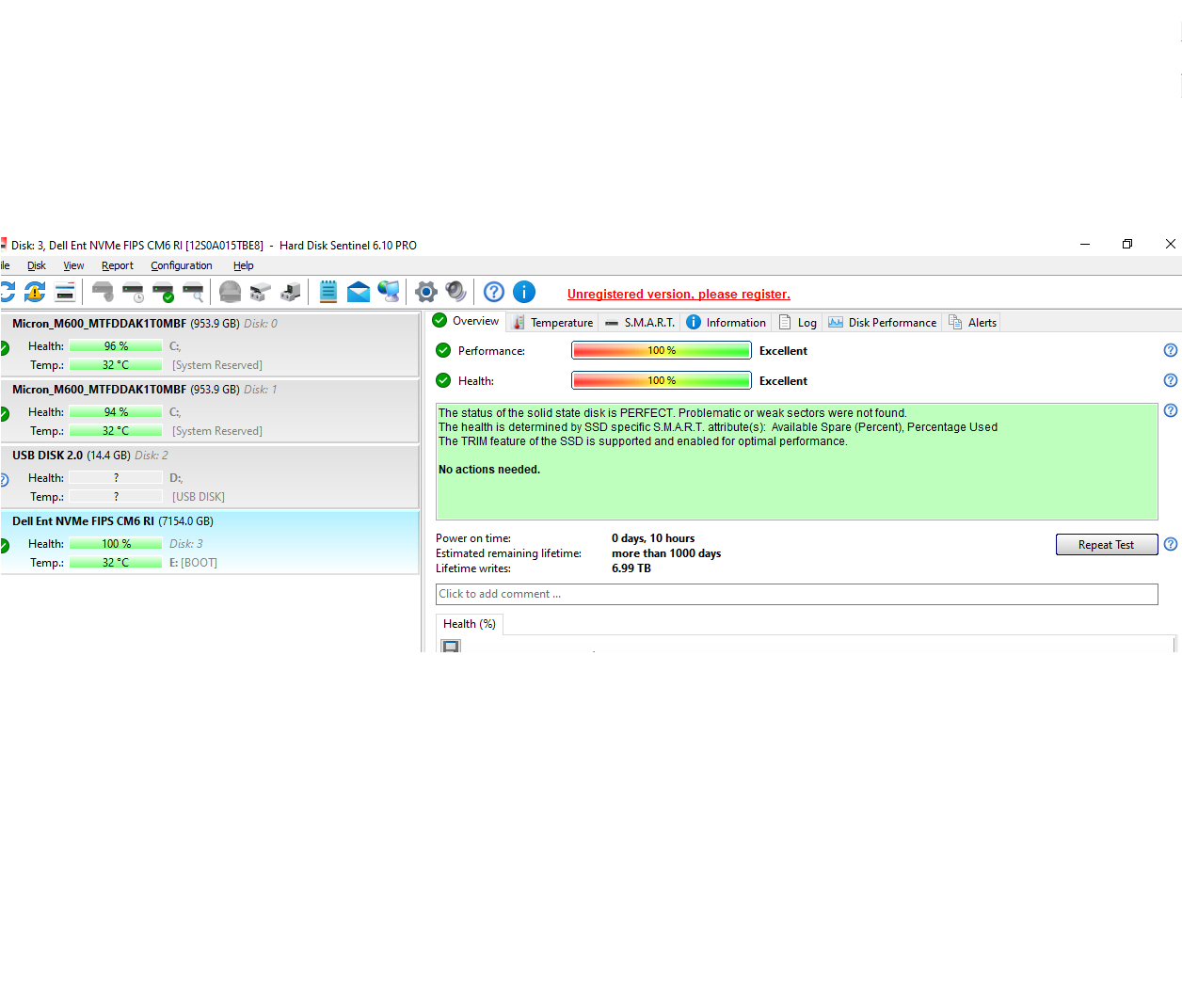Viewport: 1182px width, 1008px height.
Task: Click the globe and monitor network icon
Action: [388, 292]
